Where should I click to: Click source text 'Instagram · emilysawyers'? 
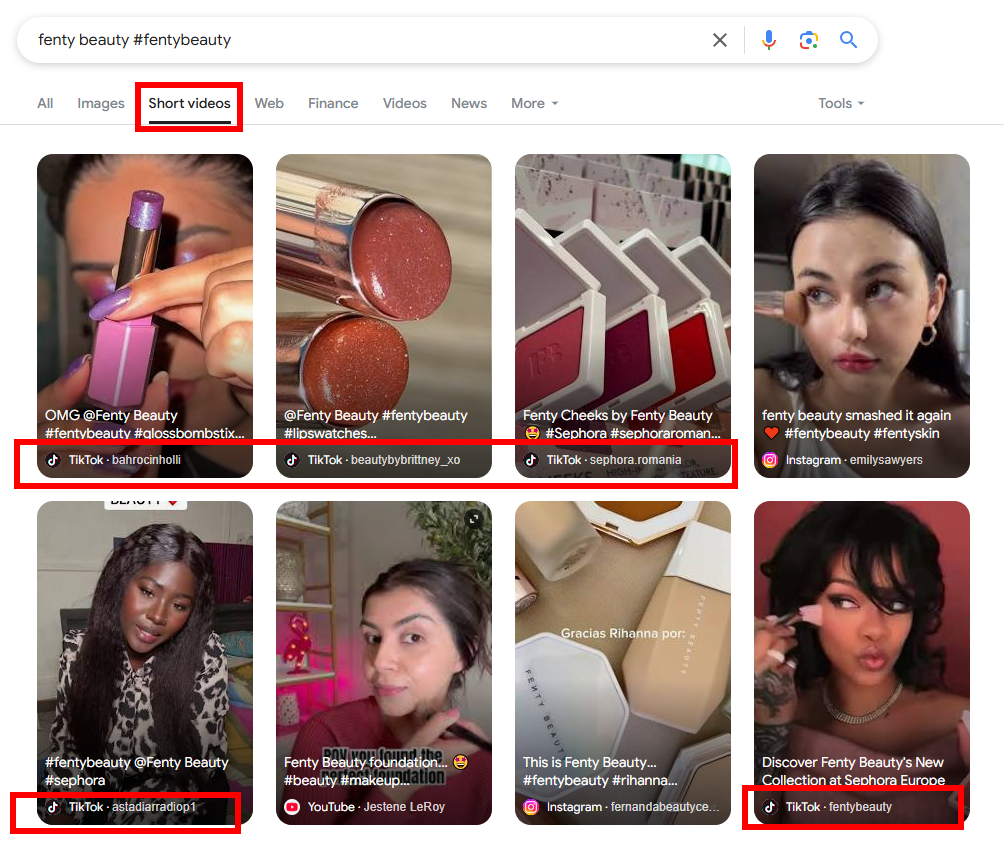coord(854,460)
